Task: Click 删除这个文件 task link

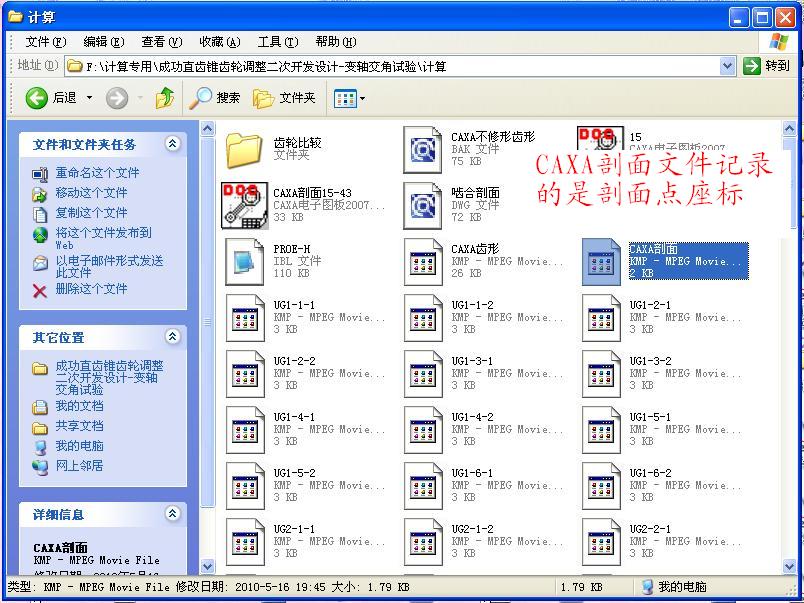Action: (91, 289)
